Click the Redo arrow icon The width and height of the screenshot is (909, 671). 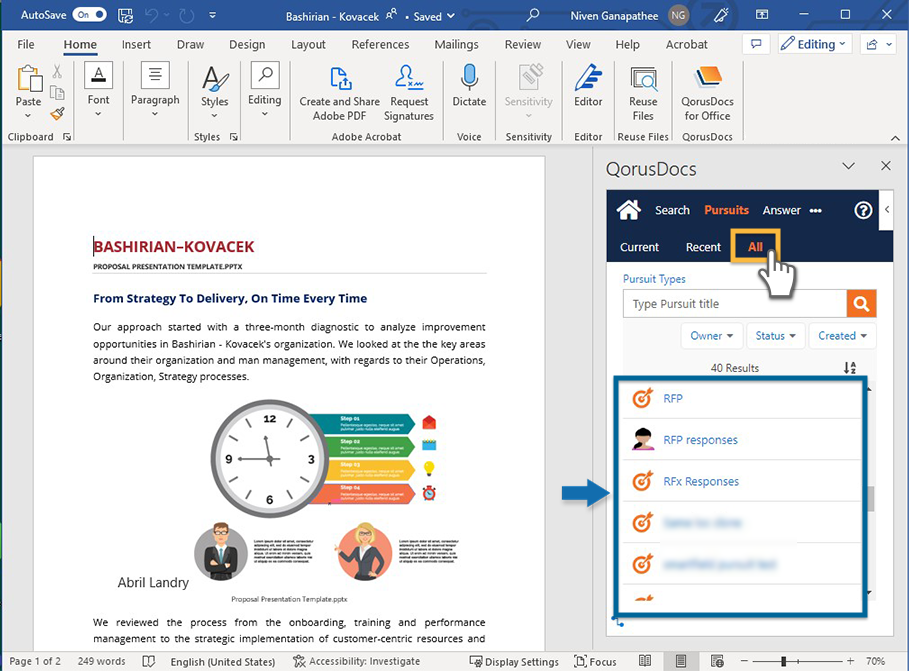[186, 16]
